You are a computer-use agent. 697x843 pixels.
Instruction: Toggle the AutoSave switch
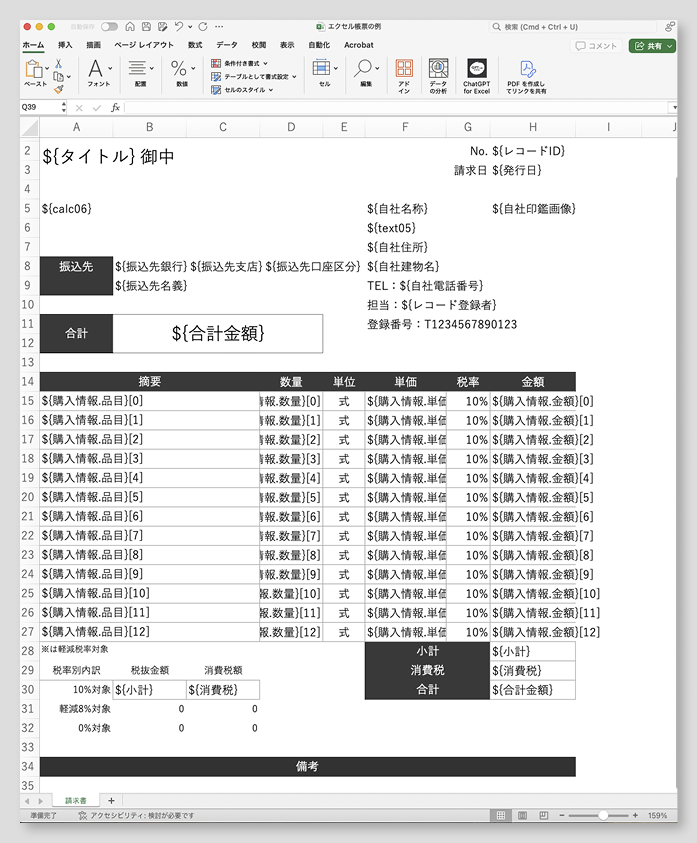point(109,26)
